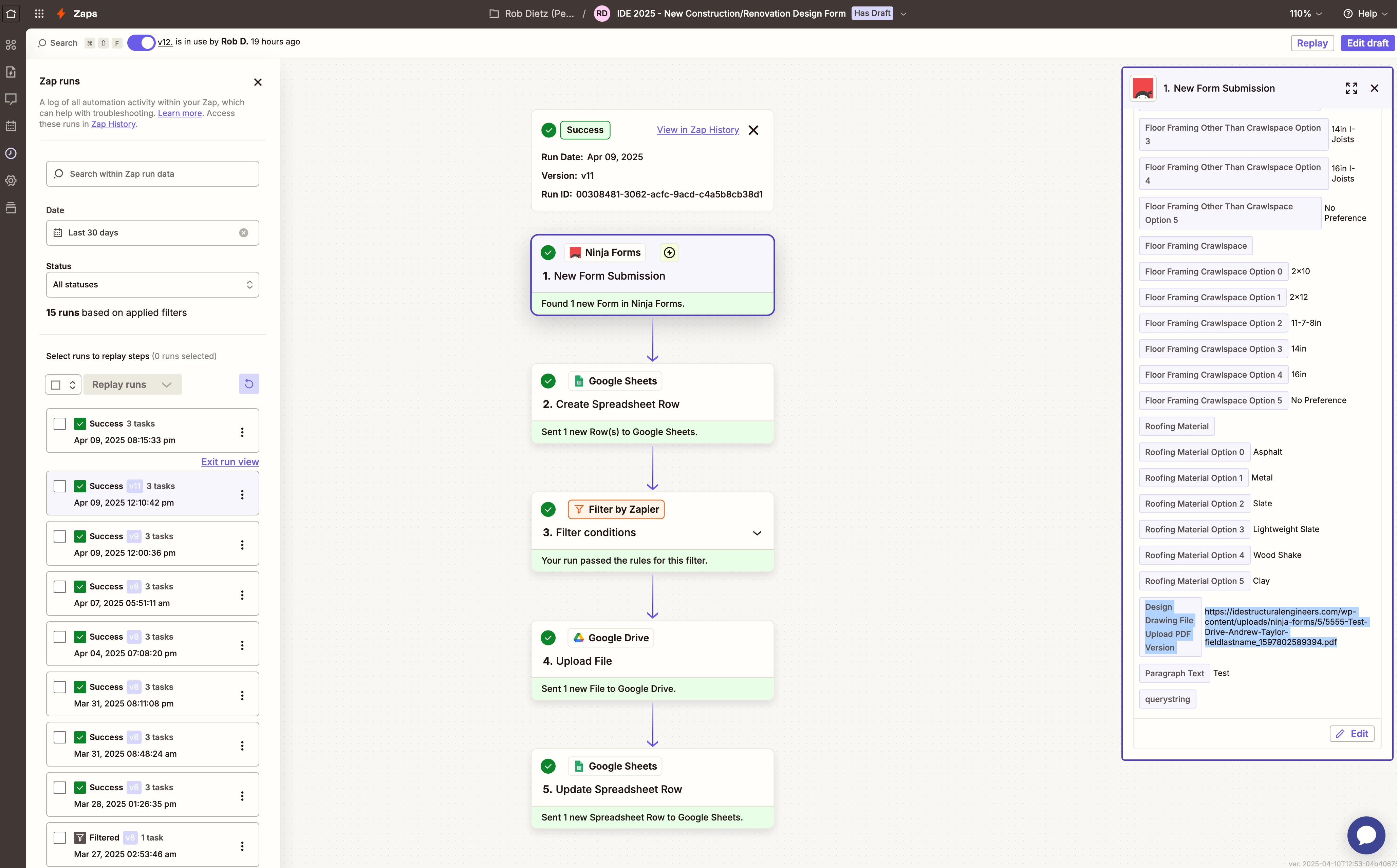Screen dimensions: 1397x868
Task: Click the Has Draft badge
Action: click(872, 13)
